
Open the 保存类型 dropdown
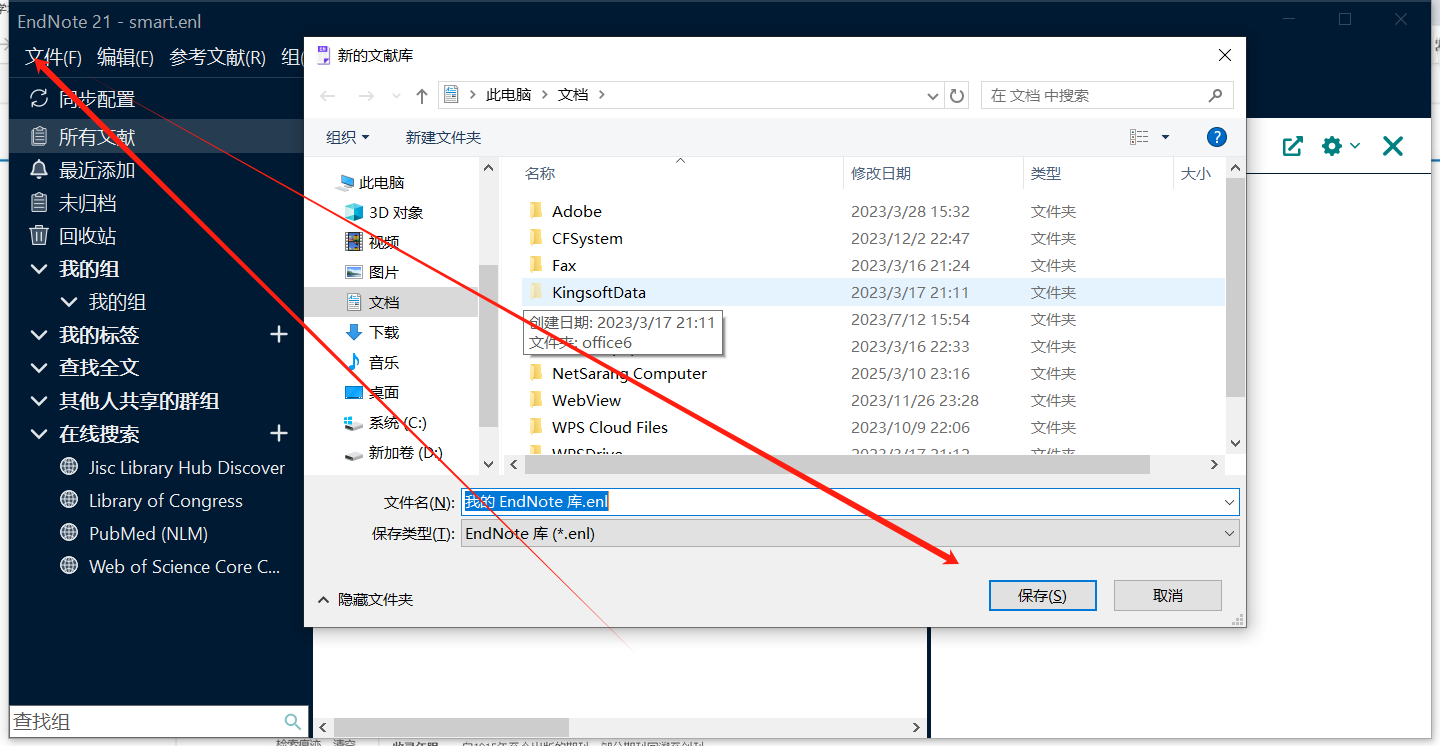tap(850, 533)
